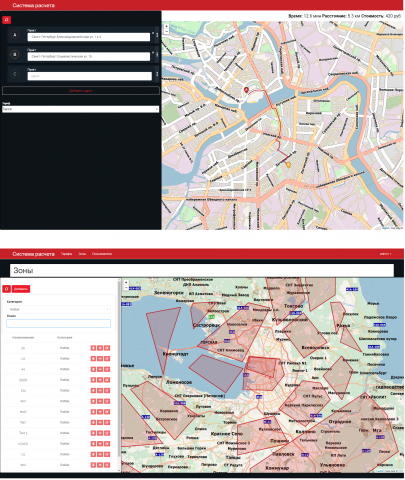Zoom in on the route map
The width and height of the screenshot is (405, 480).
166,26
